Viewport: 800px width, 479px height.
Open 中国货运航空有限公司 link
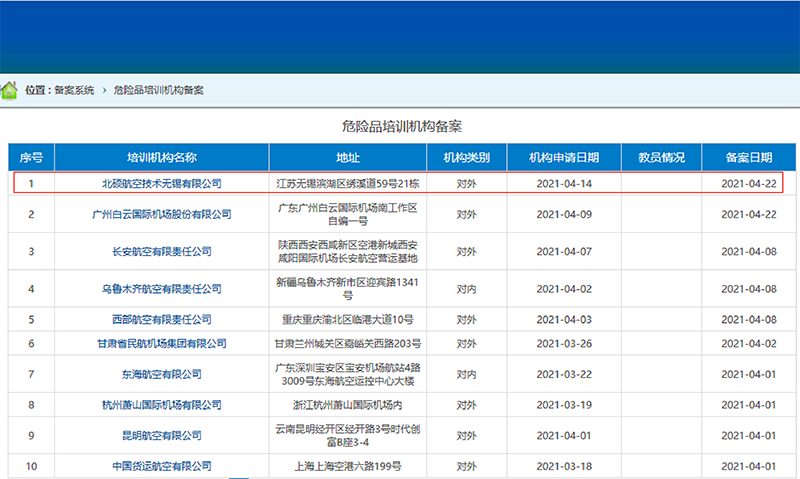162,466
